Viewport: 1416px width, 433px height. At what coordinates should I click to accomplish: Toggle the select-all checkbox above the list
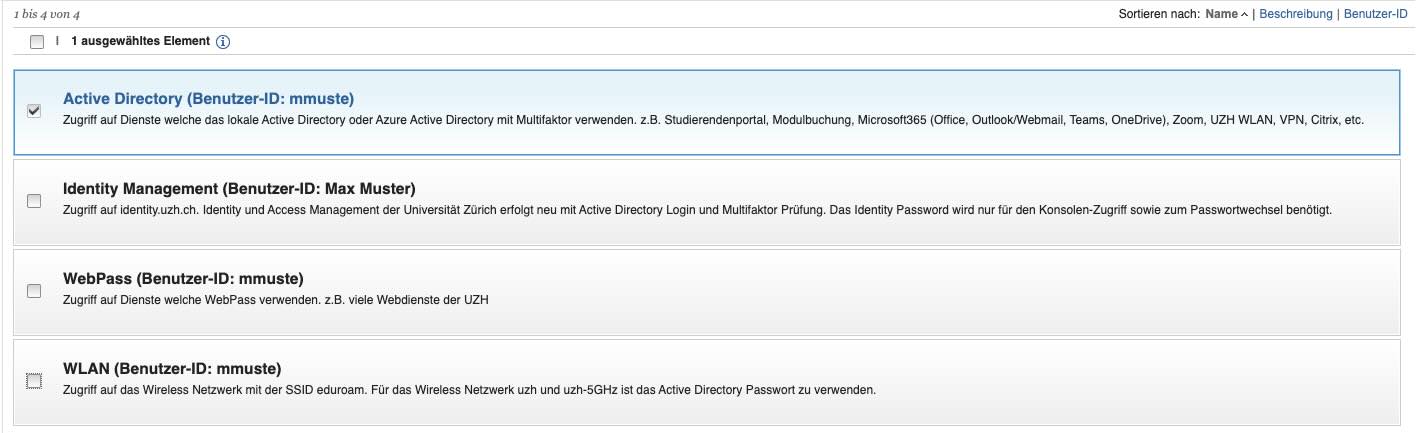(37, 42)
